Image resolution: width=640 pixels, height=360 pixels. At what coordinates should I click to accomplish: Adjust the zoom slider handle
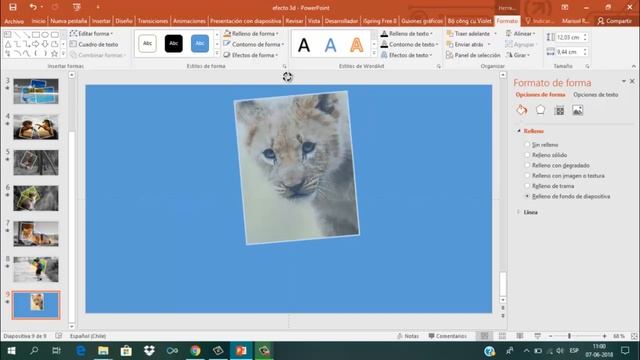569,336
